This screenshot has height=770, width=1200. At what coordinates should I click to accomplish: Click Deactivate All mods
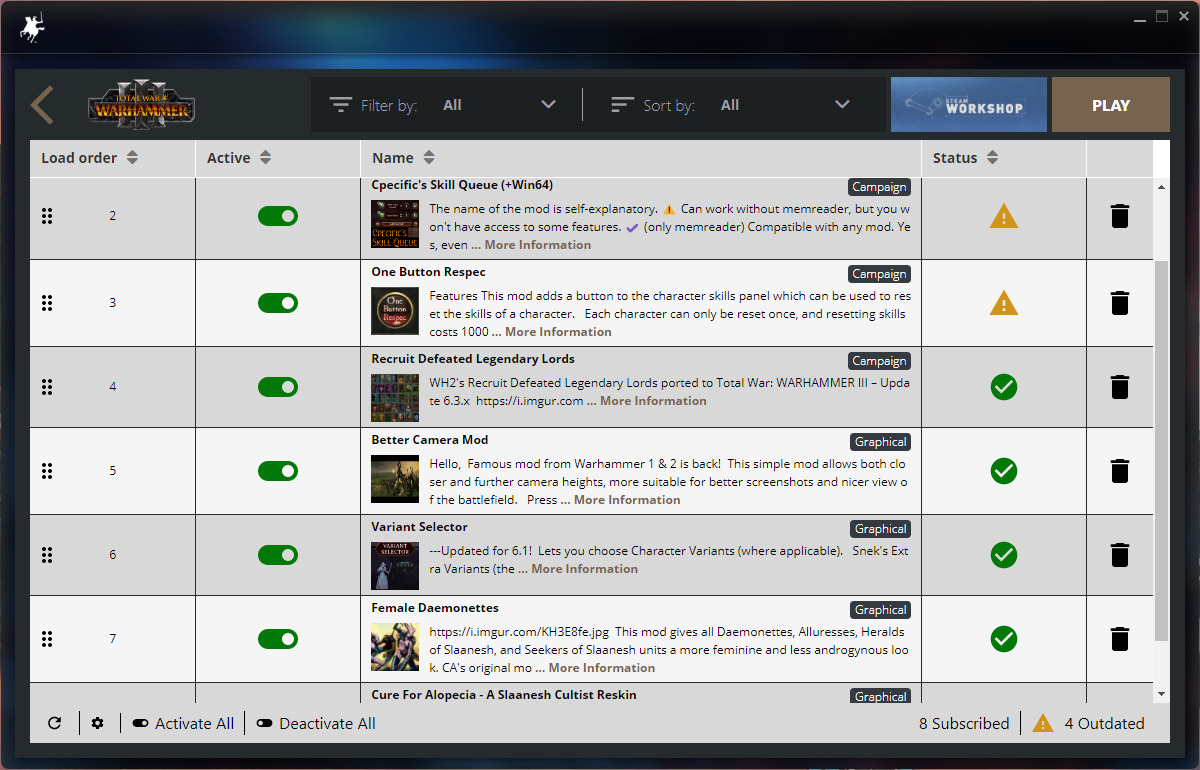316,723
